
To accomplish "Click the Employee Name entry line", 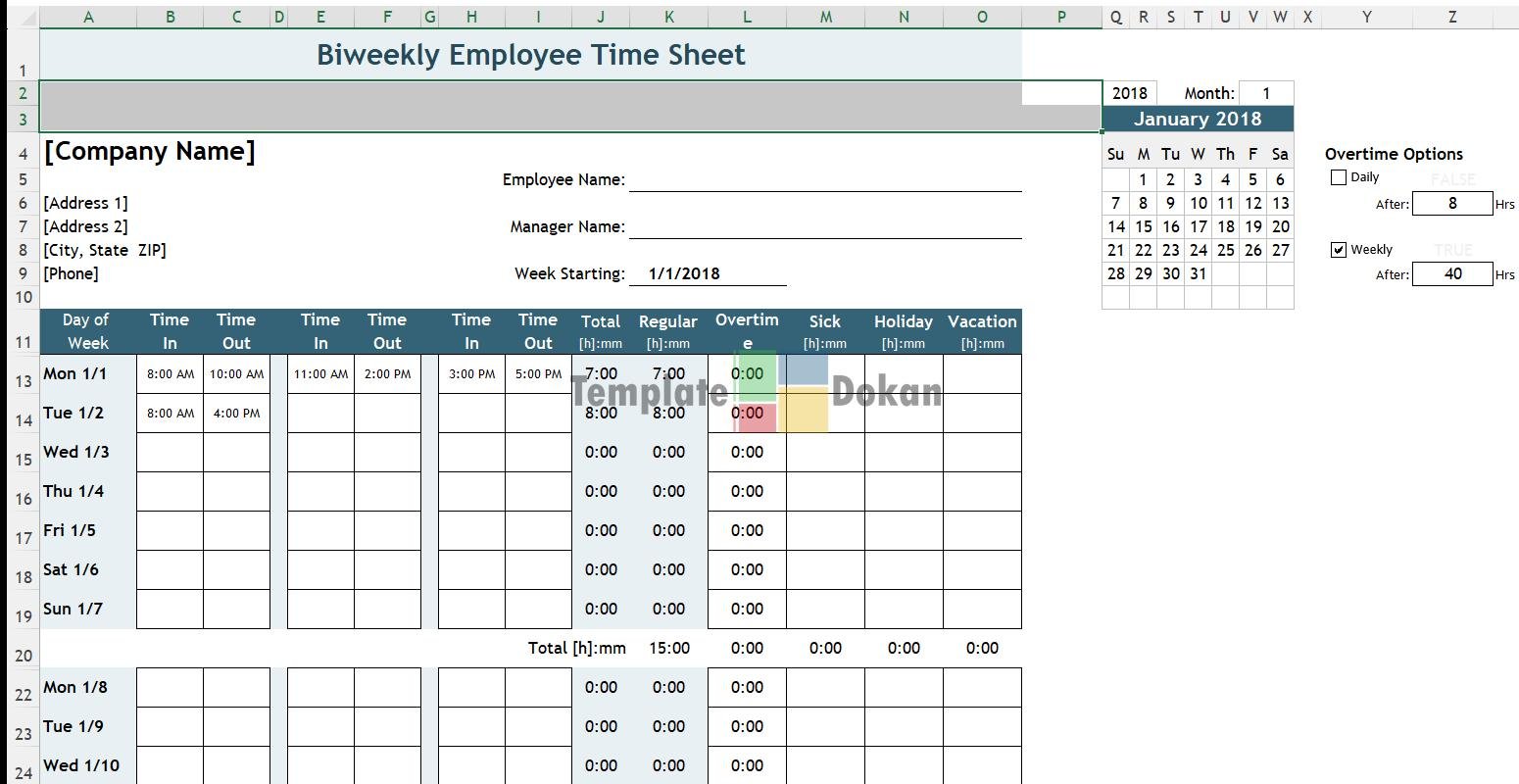I will tap(824, 179).
